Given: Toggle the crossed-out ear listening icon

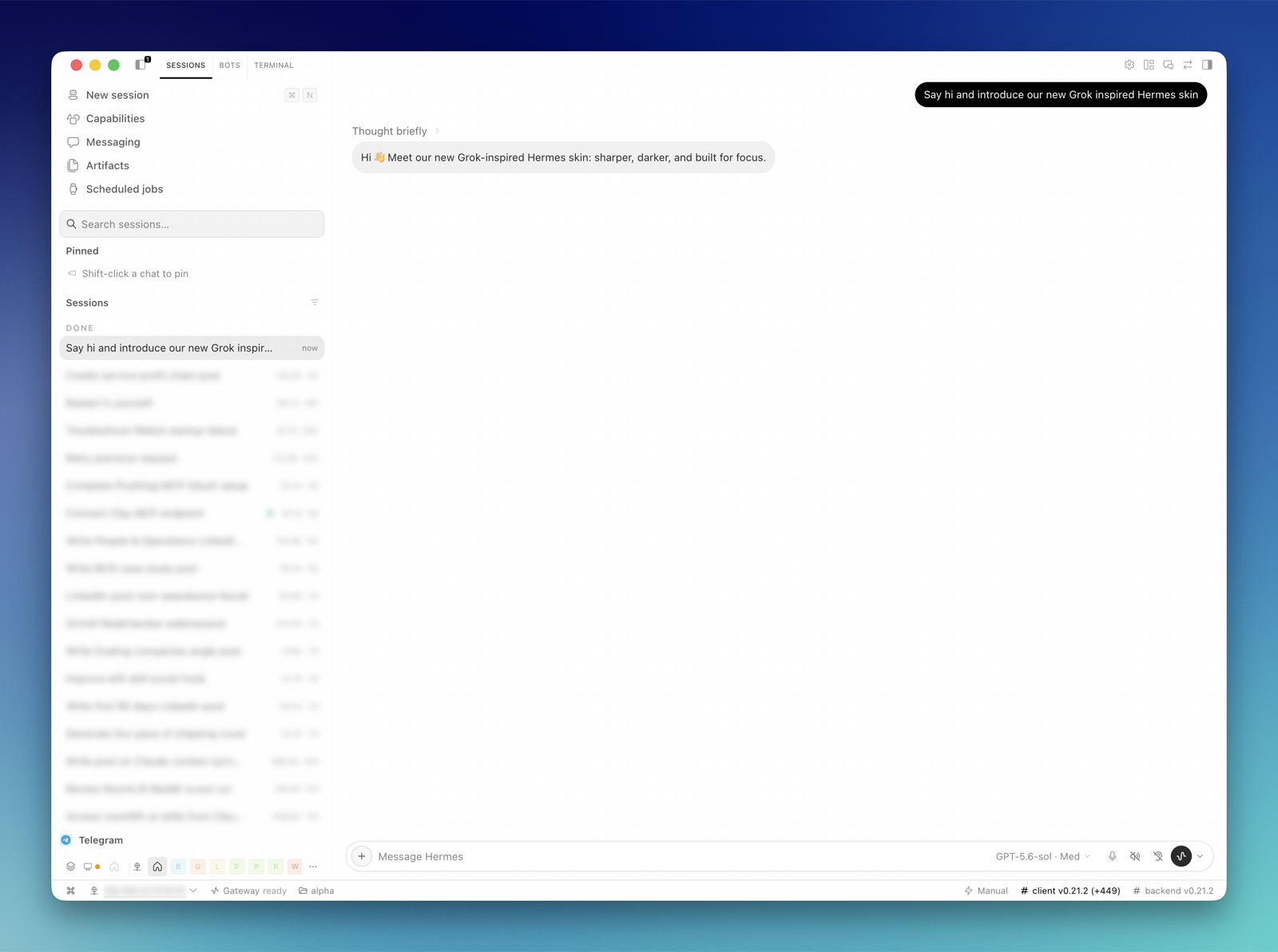Looking at the screenshot, I should point(1158,856).
